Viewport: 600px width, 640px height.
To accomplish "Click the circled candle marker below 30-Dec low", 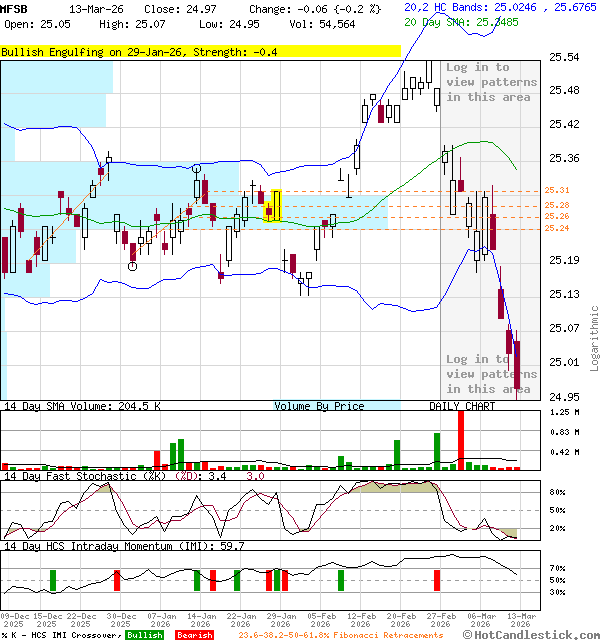I will pyautogui.click(x=132, y=266).
